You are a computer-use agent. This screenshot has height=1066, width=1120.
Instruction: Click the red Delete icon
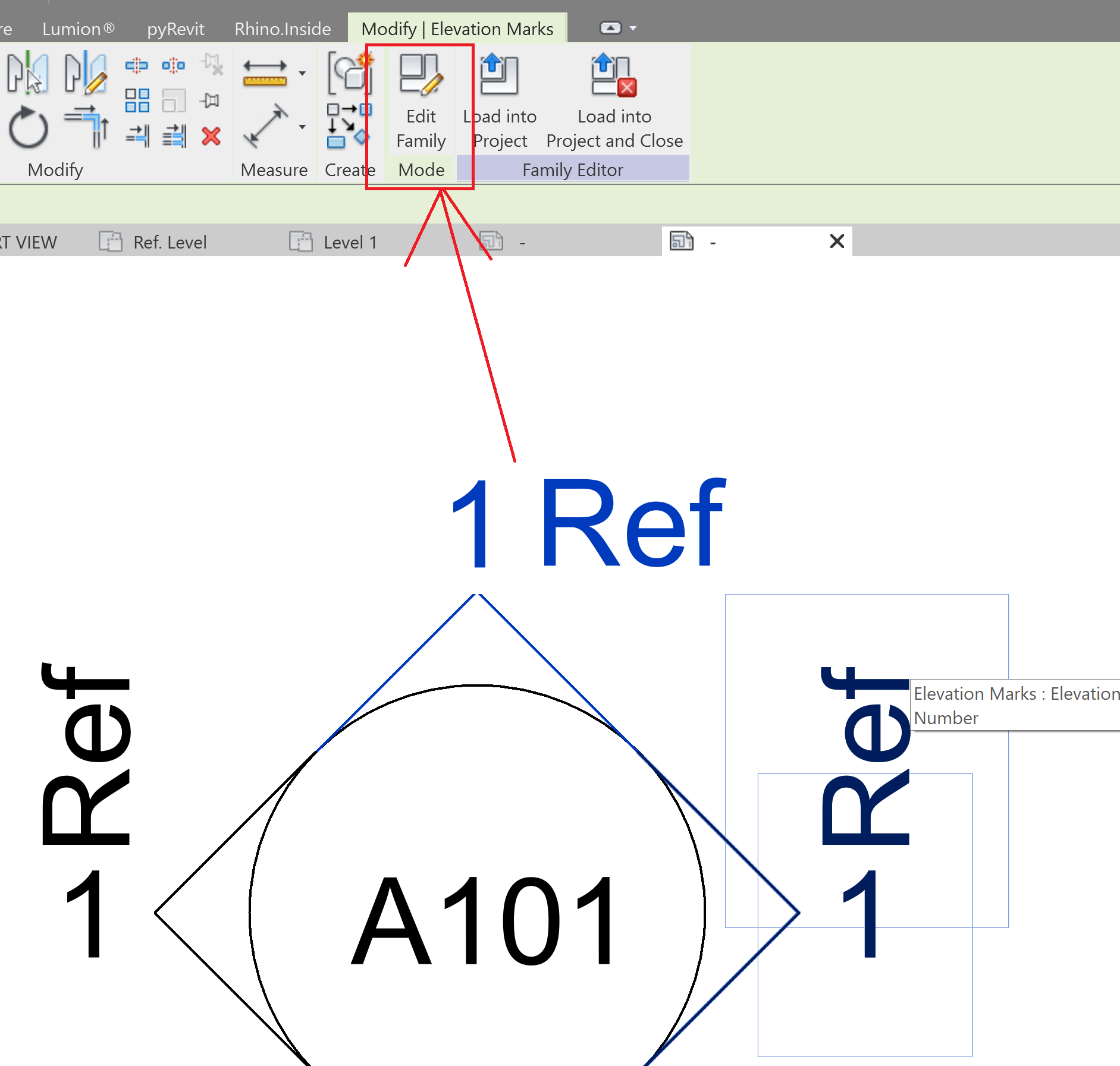(211, 137)
